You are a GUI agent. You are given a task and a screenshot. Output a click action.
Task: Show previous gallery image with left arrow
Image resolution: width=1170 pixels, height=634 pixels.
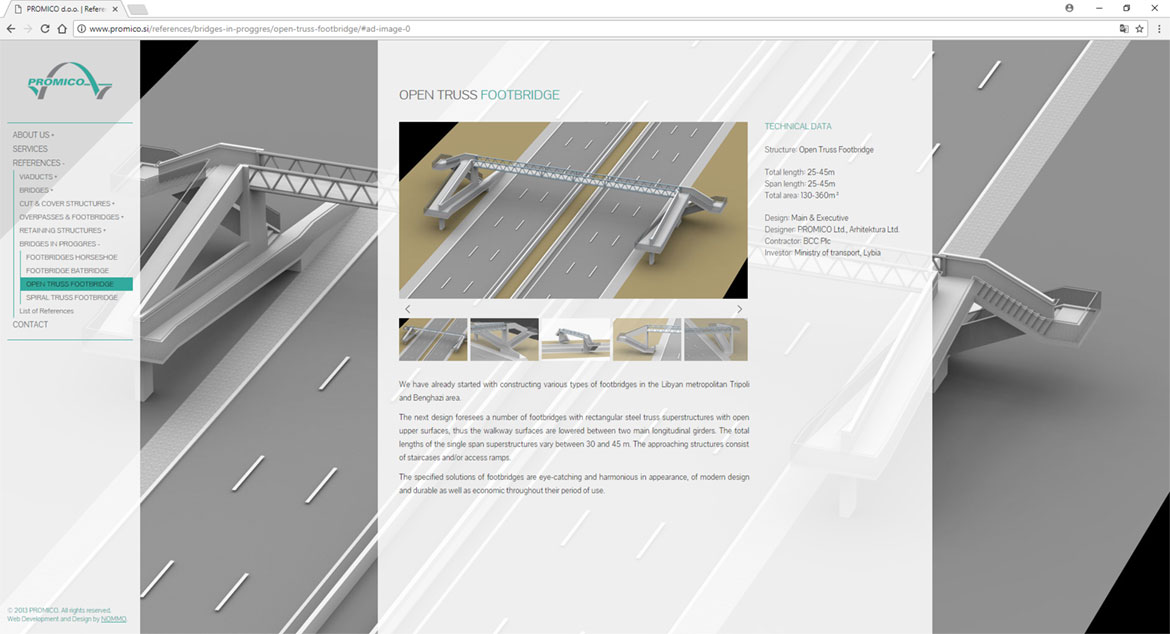tap(407, 309)
